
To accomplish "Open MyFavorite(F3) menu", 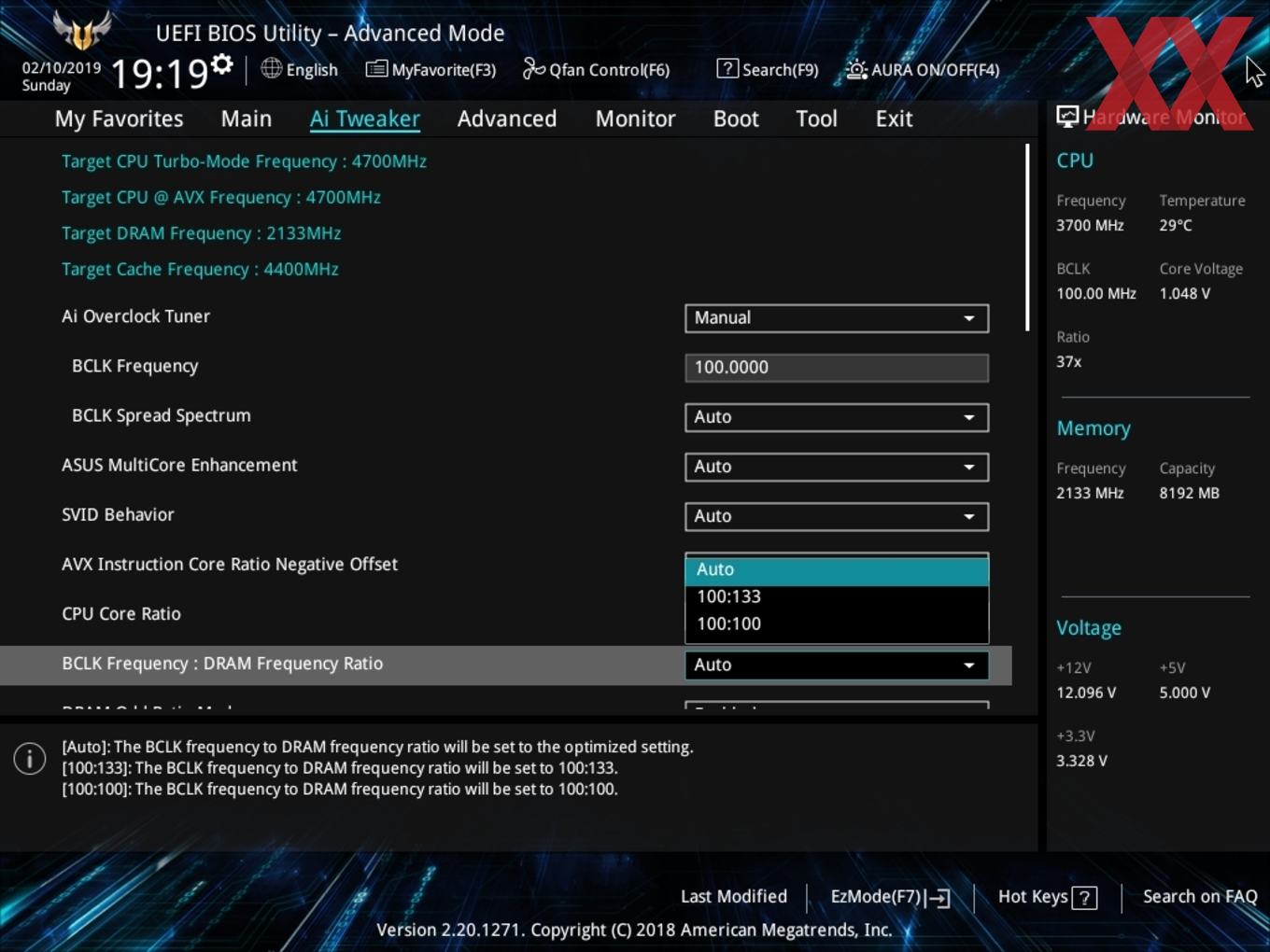I will (430, 69).
